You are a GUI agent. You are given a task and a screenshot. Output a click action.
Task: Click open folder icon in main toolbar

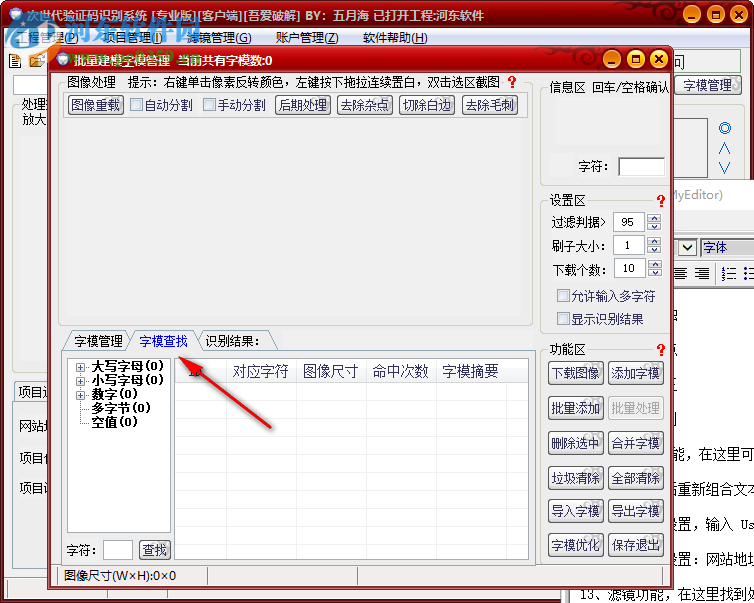pos(37,61)
